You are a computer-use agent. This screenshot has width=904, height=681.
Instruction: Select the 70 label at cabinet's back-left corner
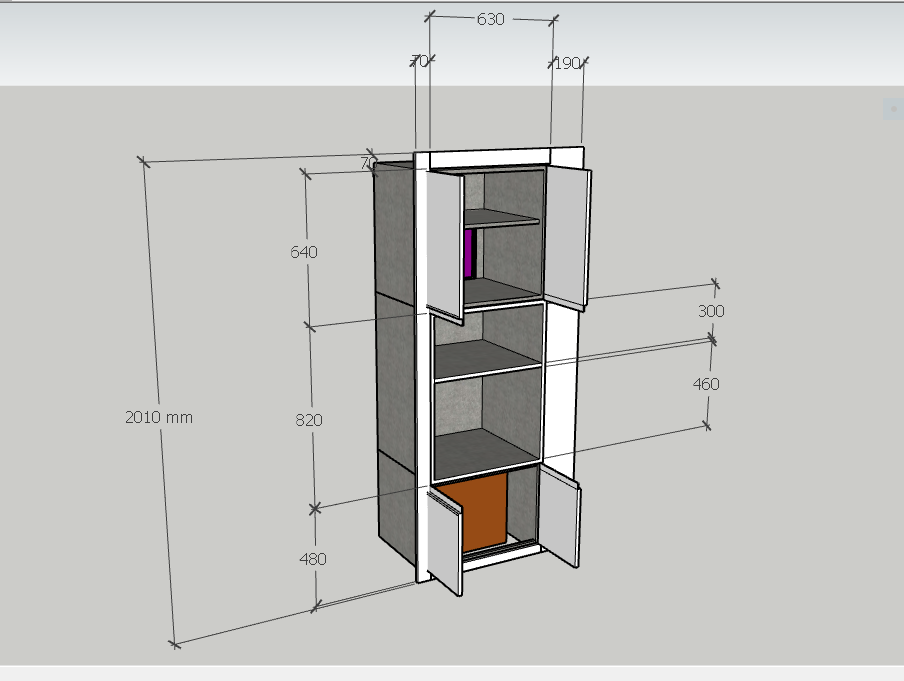[368, 163]
